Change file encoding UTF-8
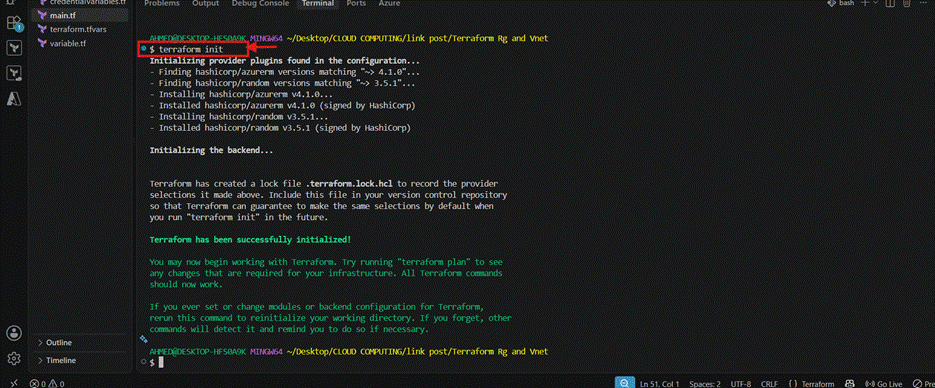 pos(741,384)
